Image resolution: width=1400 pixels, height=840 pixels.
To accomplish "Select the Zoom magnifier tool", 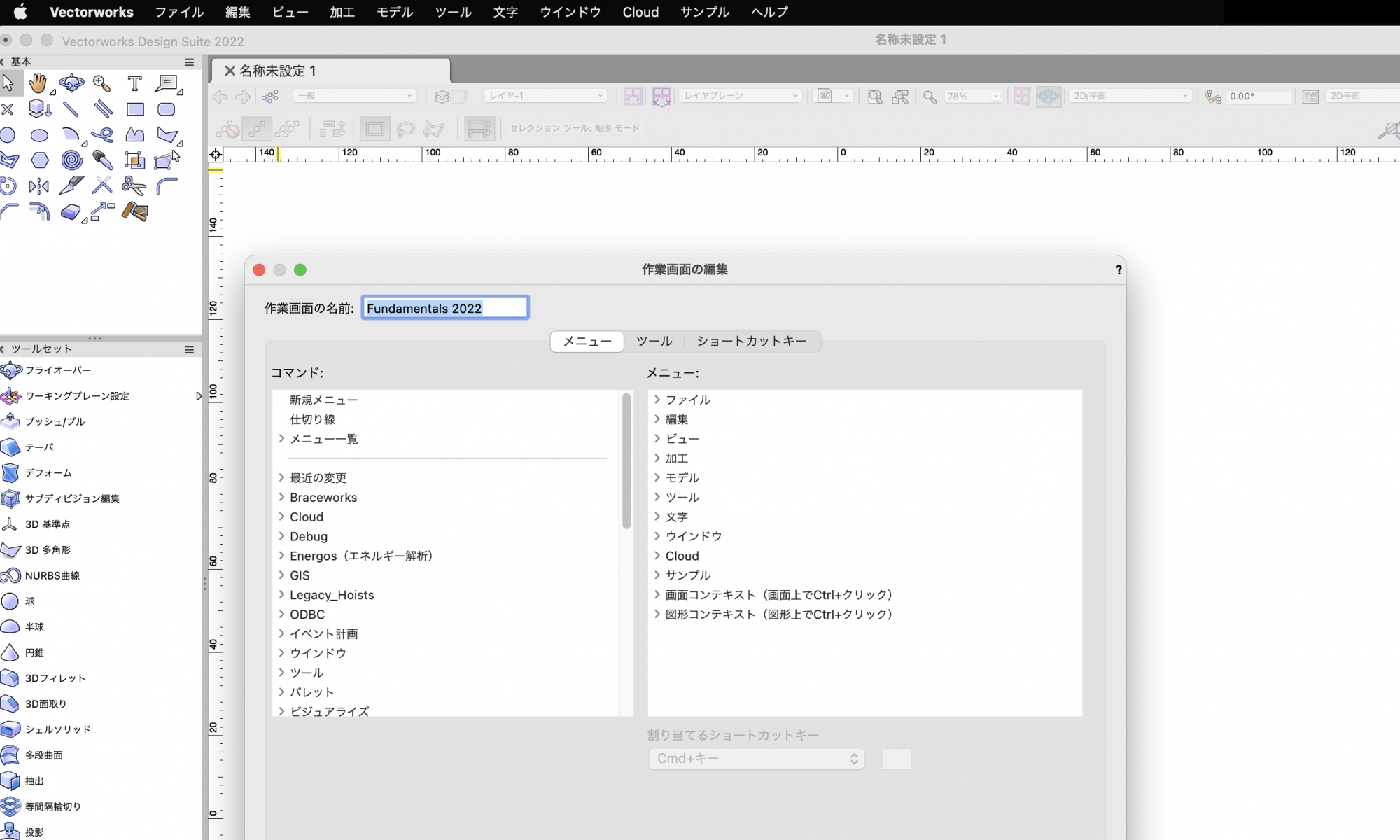I will pyautogui.click(x=102, y=84).
